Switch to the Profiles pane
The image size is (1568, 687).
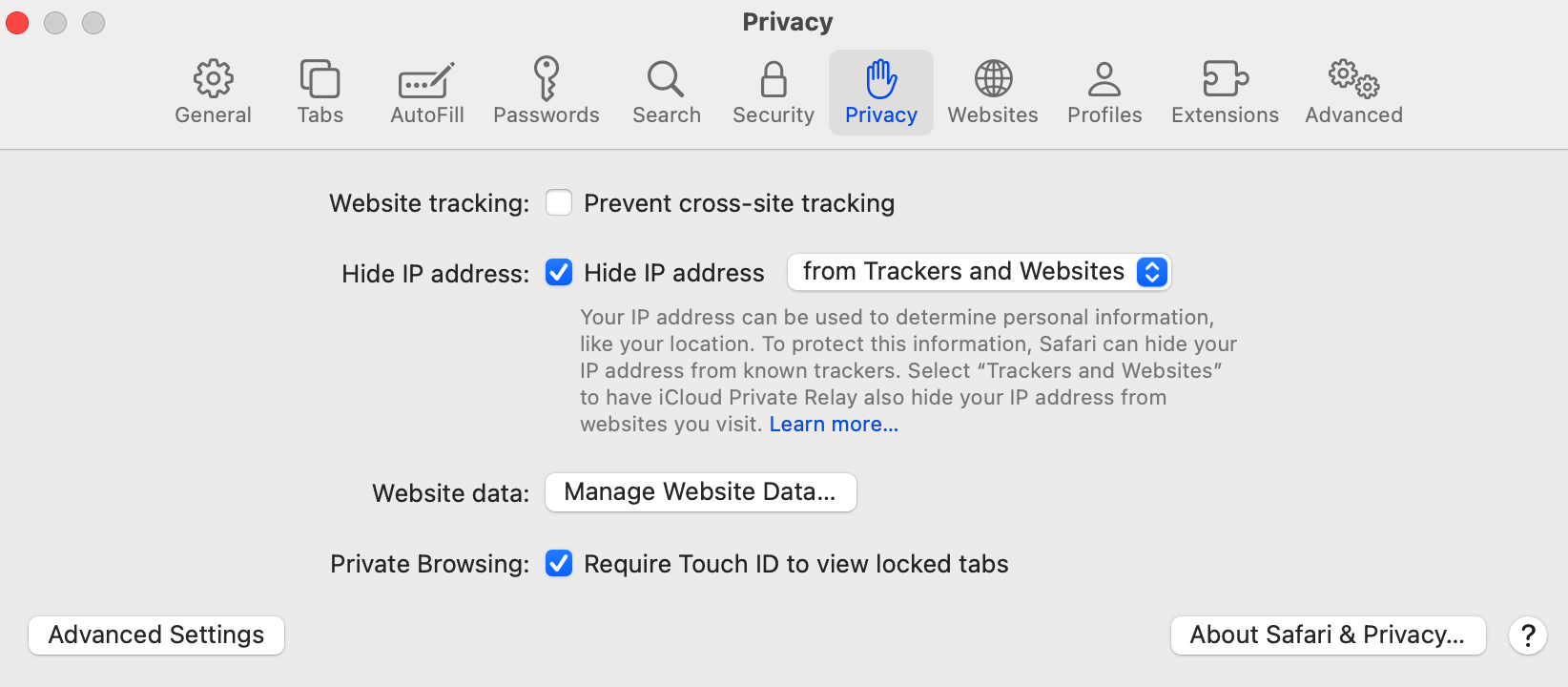(x=1104, y=93)
